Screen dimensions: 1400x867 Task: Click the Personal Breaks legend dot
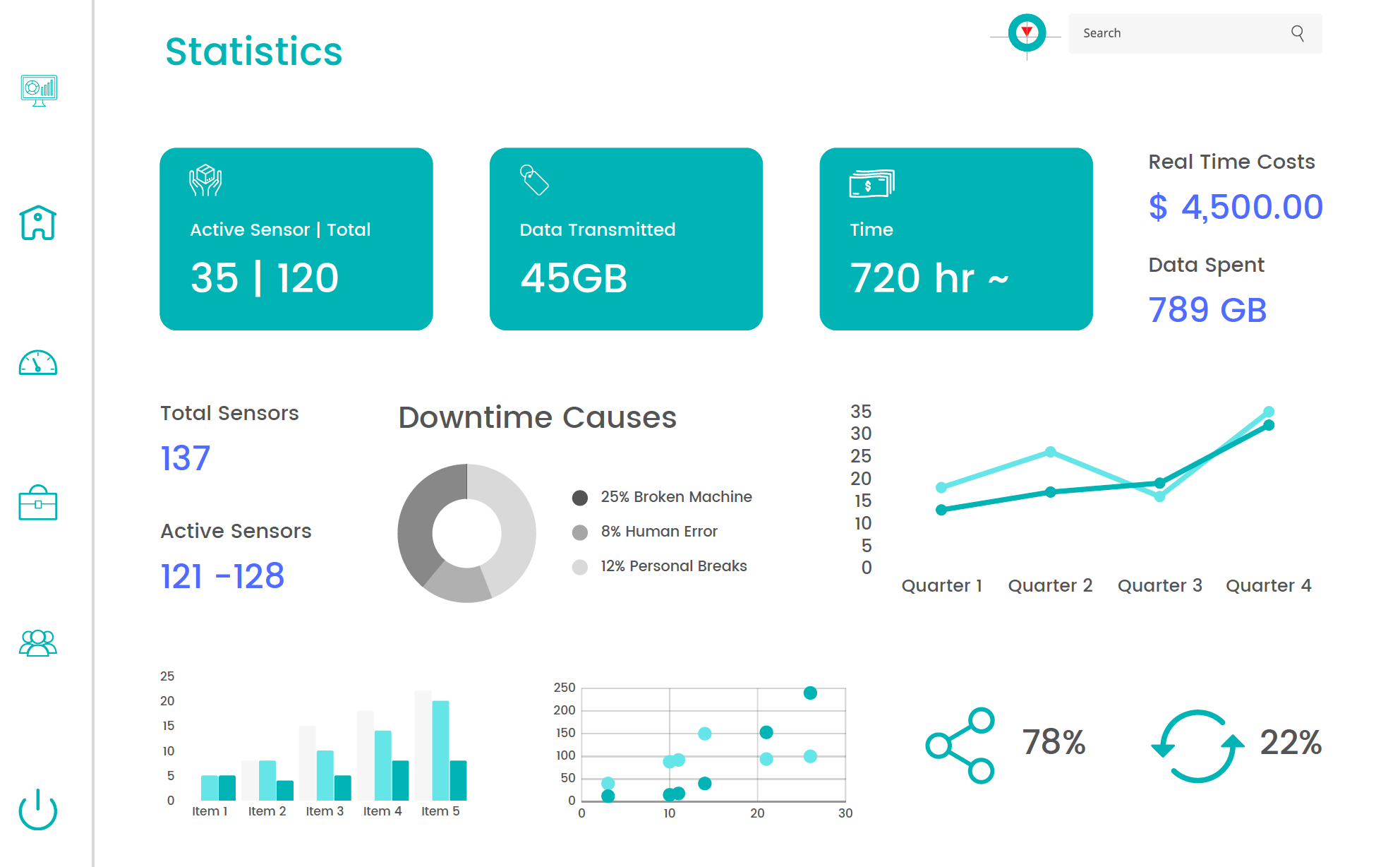click(580, 567)
